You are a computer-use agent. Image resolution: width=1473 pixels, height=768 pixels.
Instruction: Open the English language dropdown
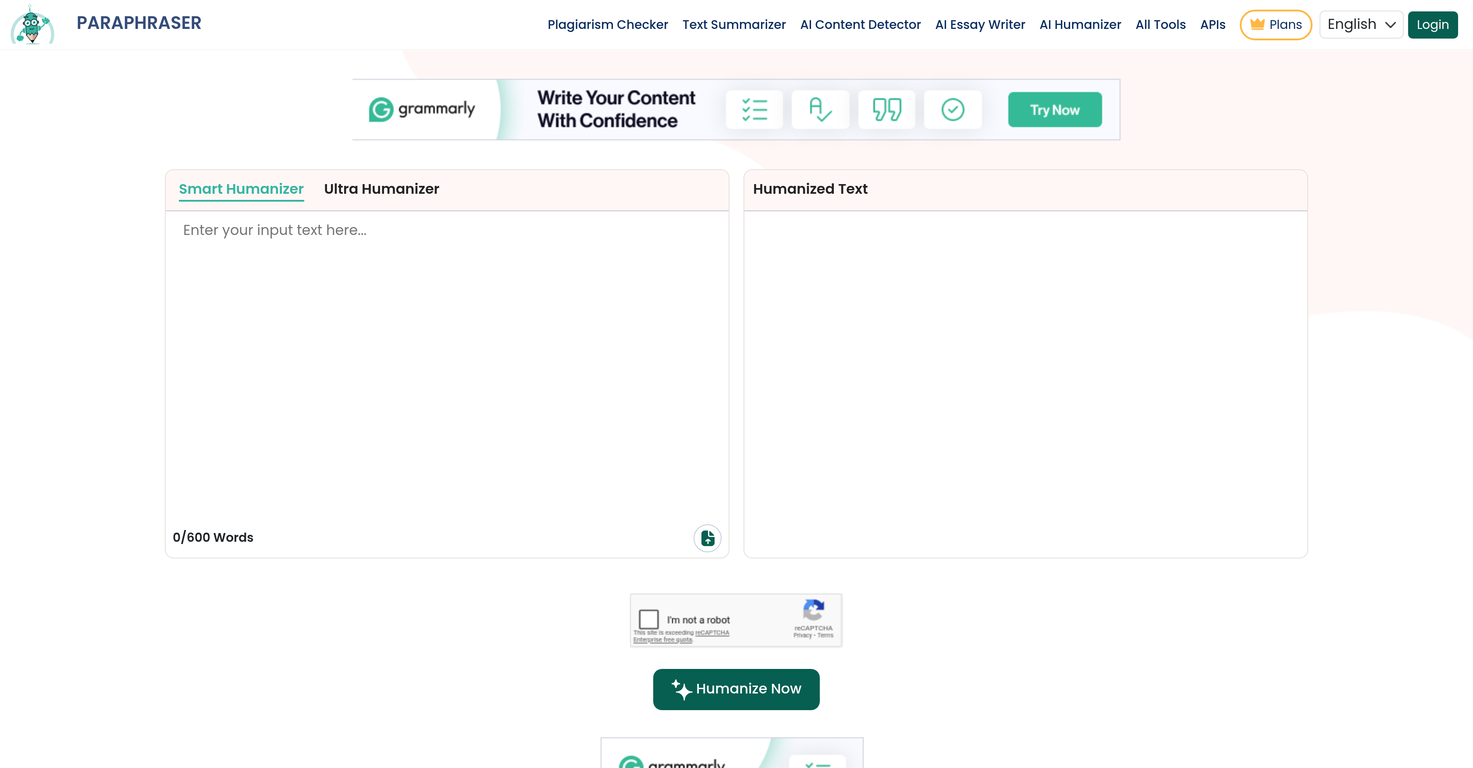pos(1361,25)
